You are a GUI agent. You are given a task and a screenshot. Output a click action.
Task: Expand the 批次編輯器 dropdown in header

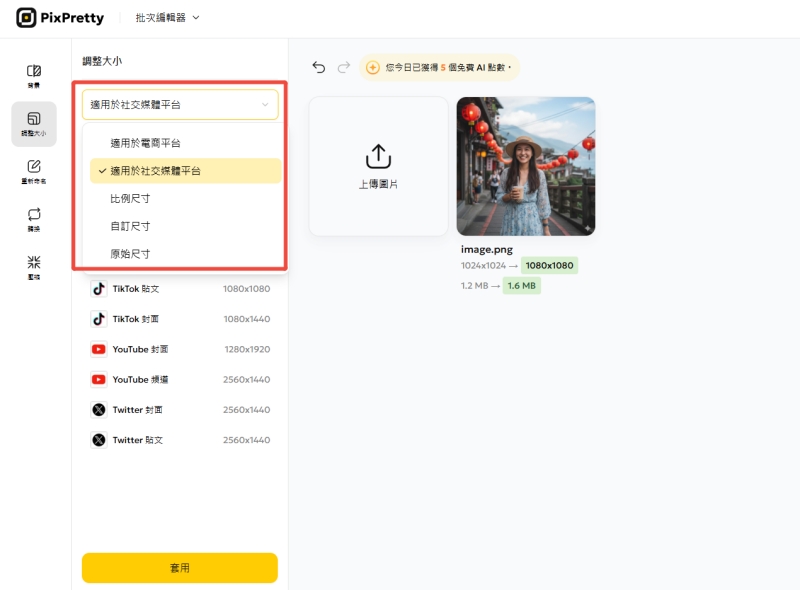click(x=167, y=18)
